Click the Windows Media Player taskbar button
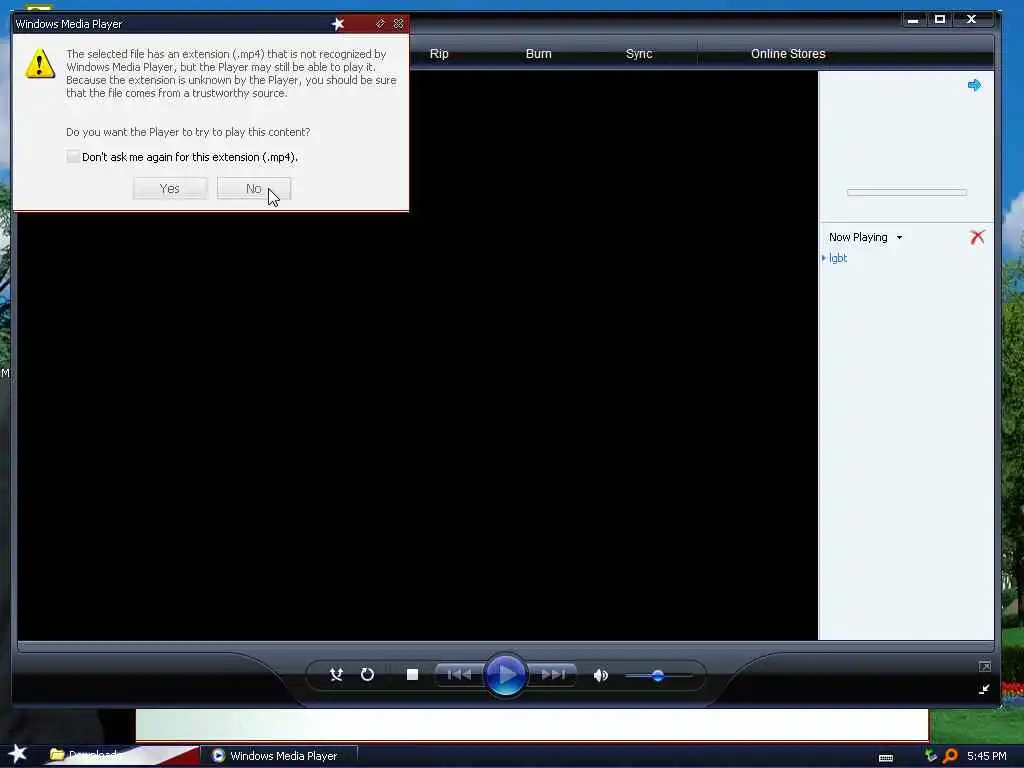This screenshot has width=1024, height=768. pyautogui.click(x=278, y=756)
